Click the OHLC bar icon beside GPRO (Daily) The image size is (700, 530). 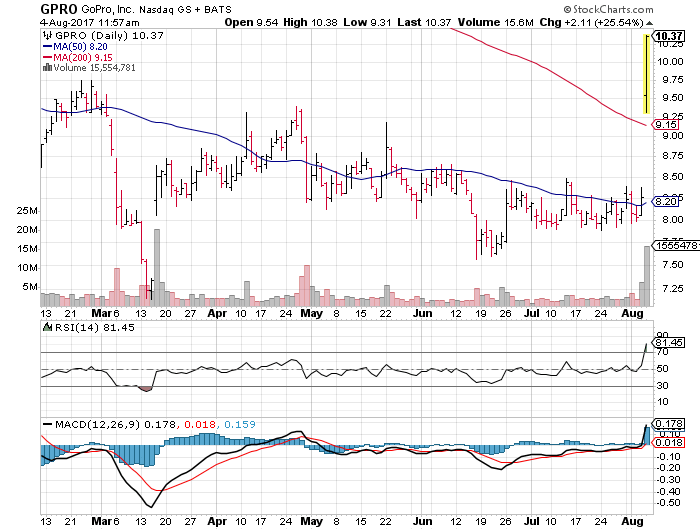[47, 35]
